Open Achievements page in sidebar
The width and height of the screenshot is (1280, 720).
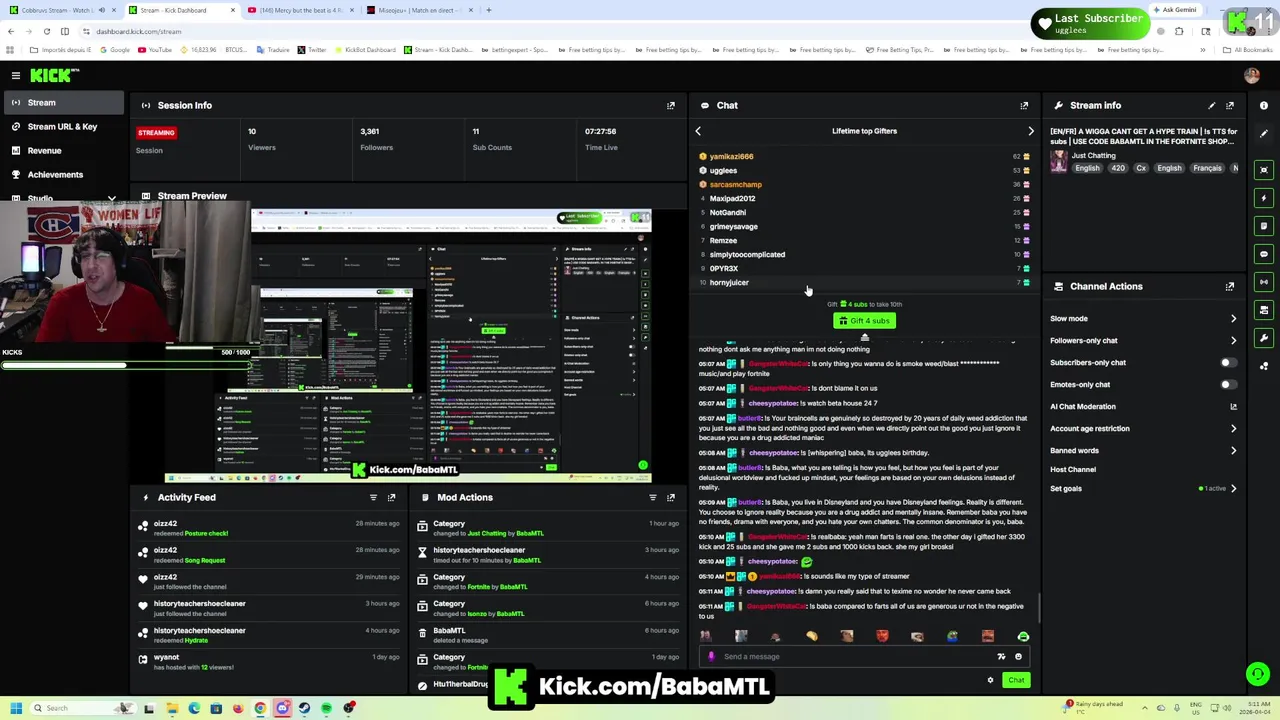tap(62, 175)
